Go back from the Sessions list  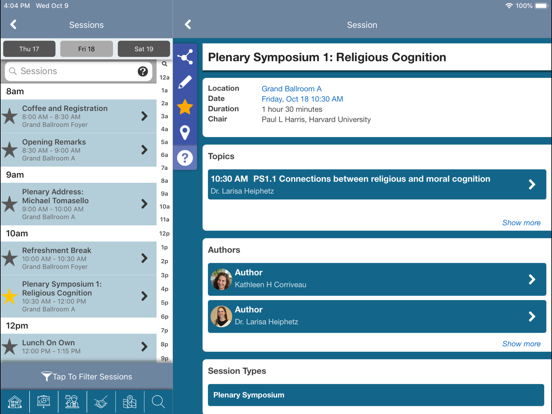click(13, 24)
